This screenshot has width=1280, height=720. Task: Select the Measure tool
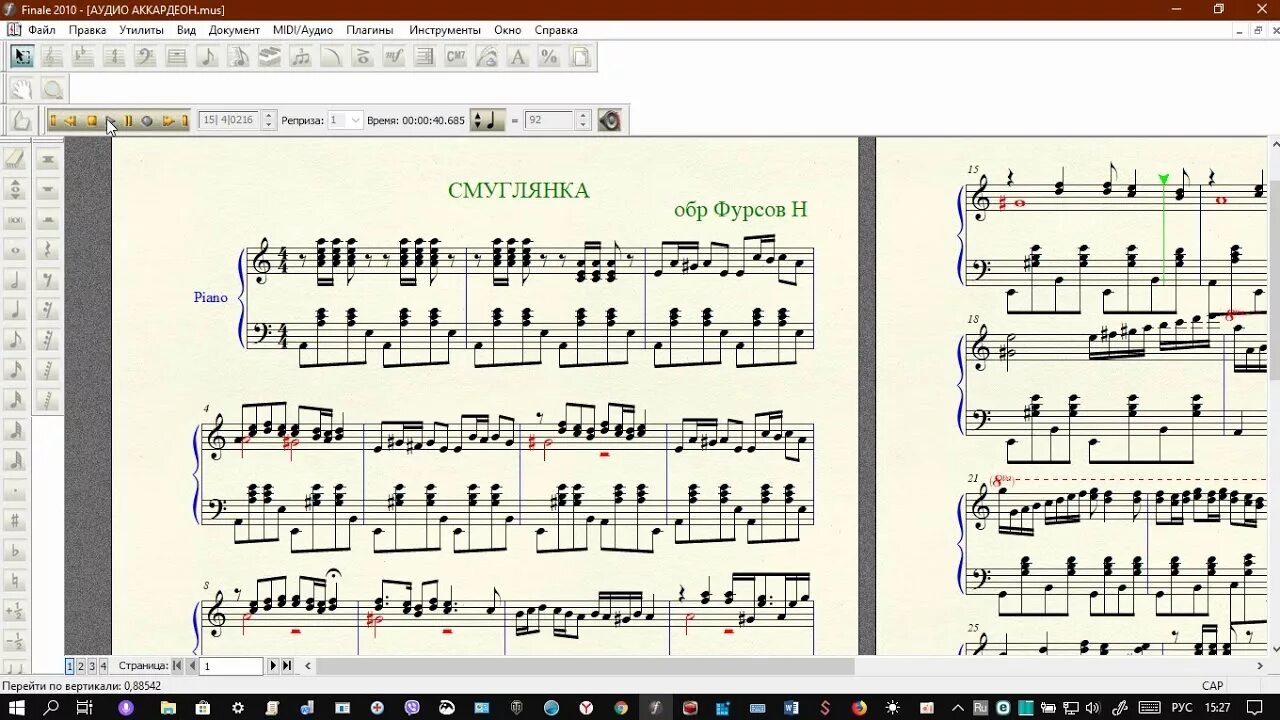(176, 57)
